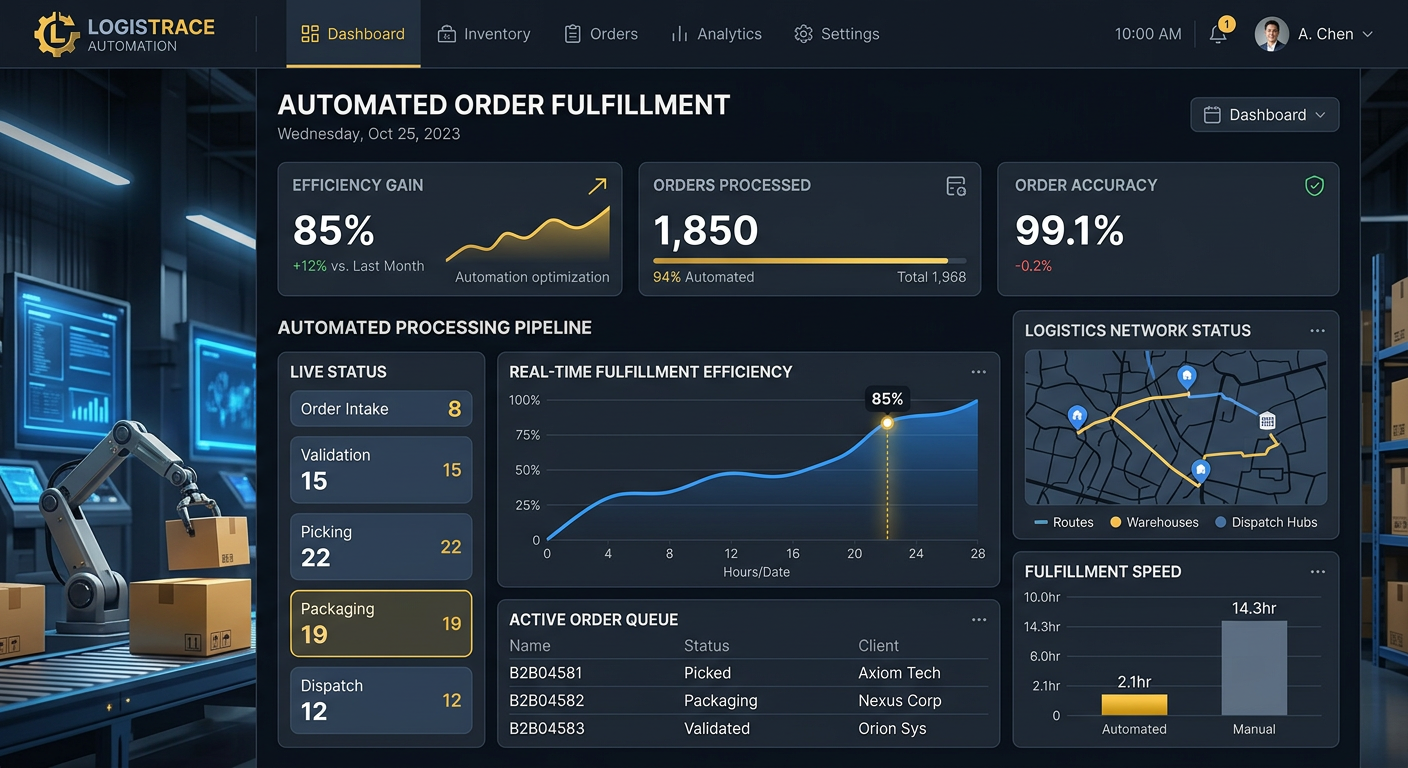Click the Inventory box icon
Image resolution: width=1408 pixels, height=768 pixels.
pos(447,34)
